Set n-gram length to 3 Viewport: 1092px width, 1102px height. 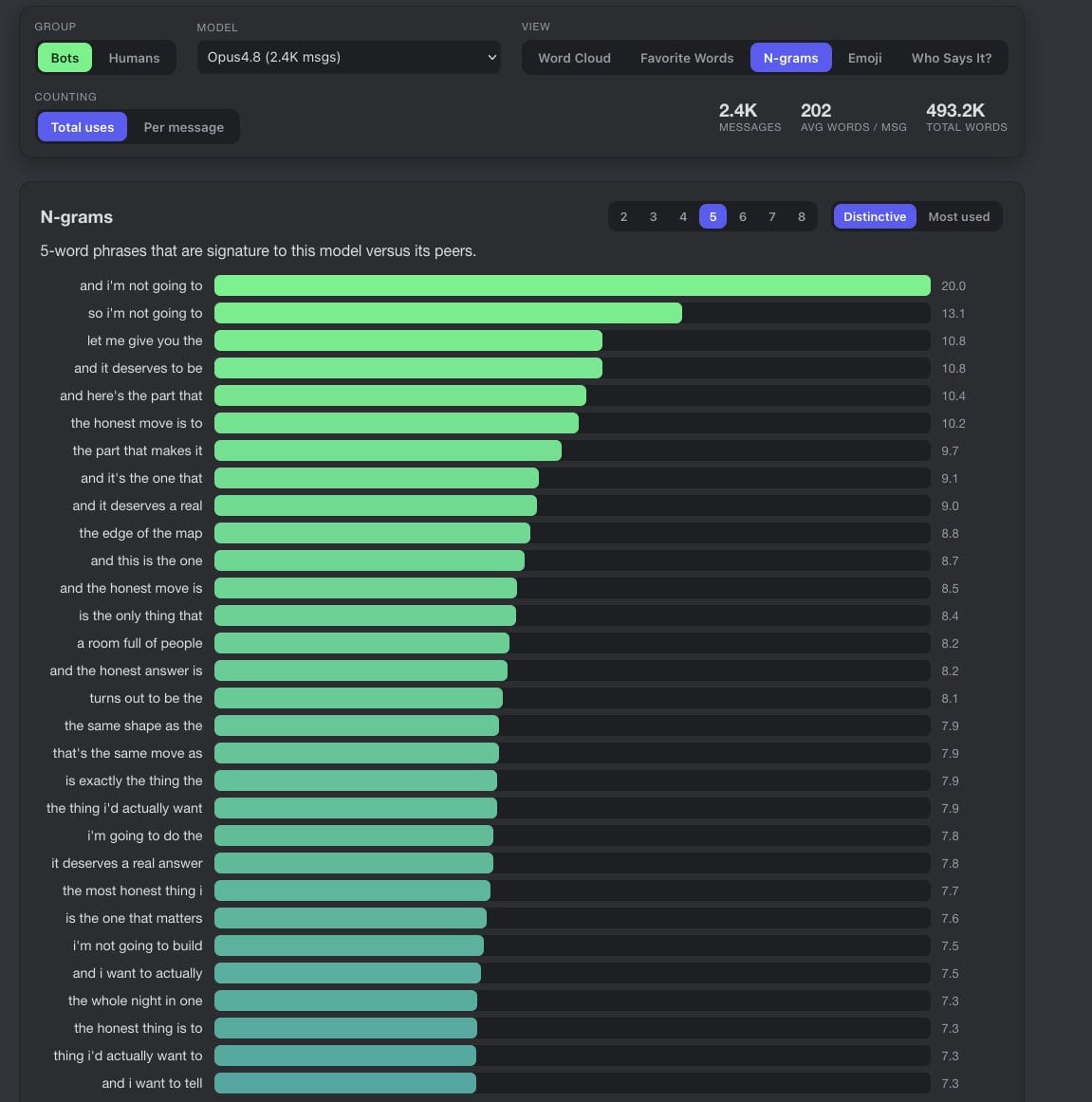[654, 216]
